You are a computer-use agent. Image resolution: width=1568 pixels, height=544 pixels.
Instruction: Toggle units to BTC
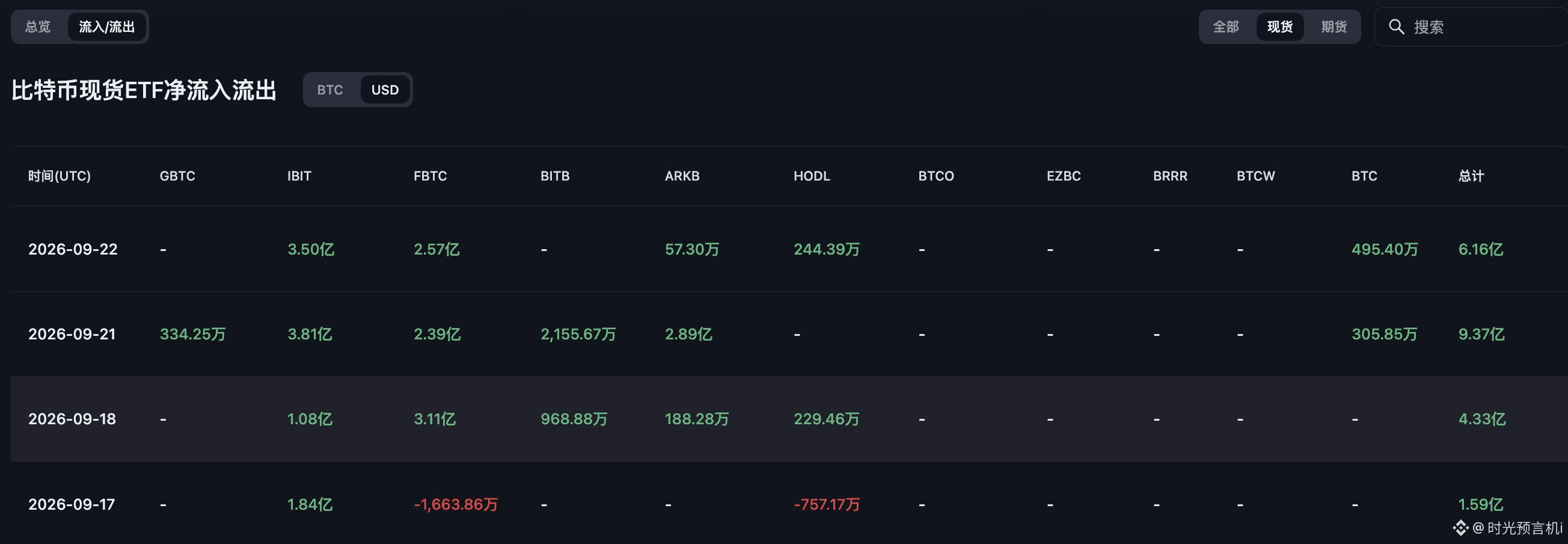tap(330, 90)
